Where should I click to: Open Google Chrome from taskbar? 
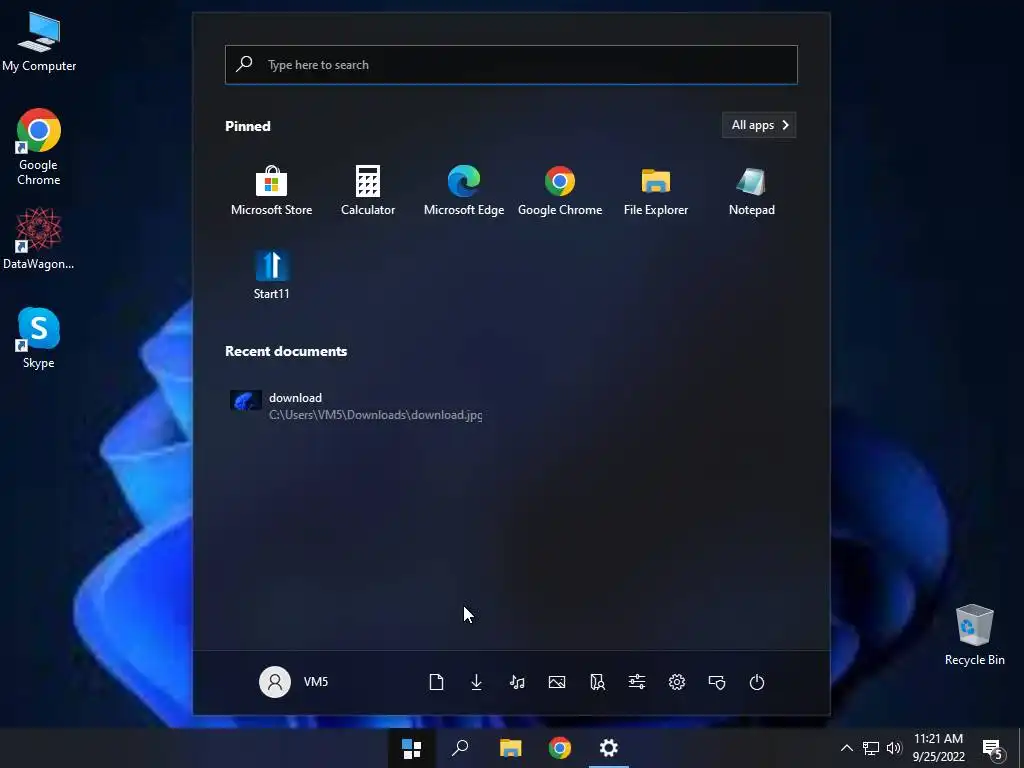pyautogui.click(x=560, y=748)
